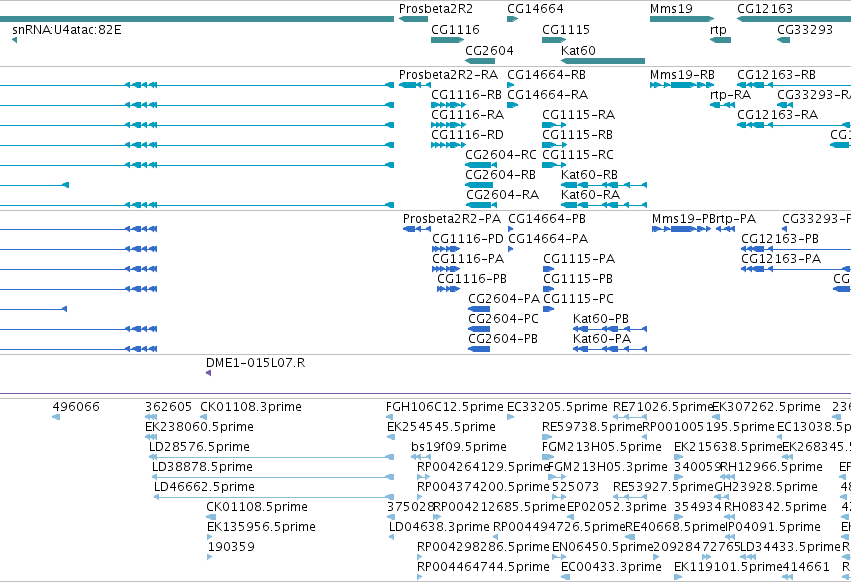The image size is (851, 582).
Task: Select EST label 496066
Action: click(76, 406)
